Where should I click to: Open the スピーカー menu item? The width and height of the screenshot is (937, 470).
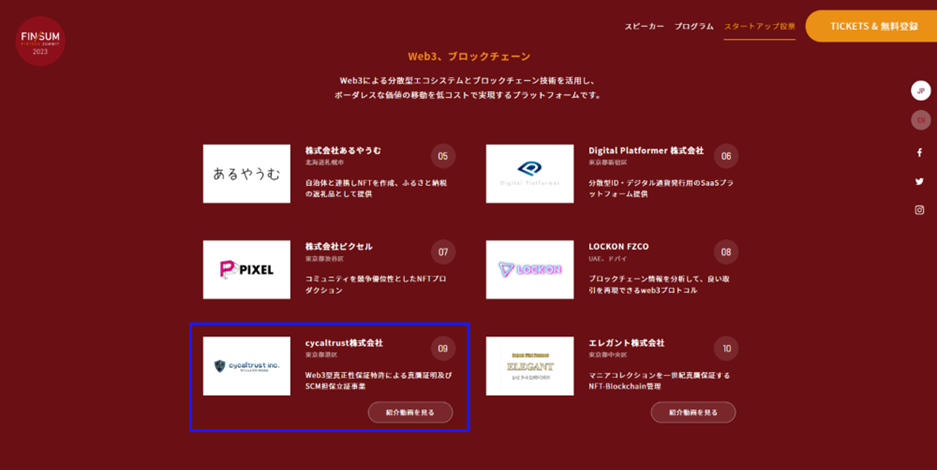tap(644, 26)
